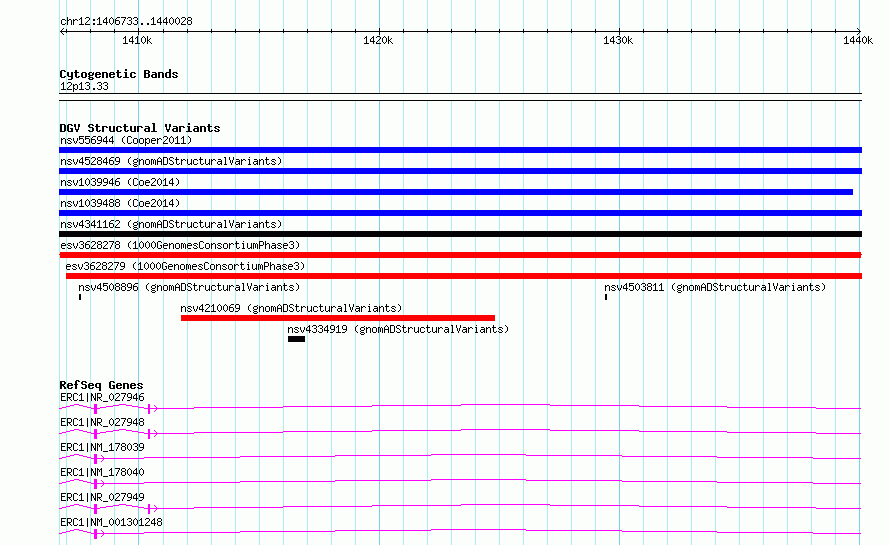
Task: Open the nsv4210069 (gnomADStructuralVariants) label
Action: pos(291,308)
